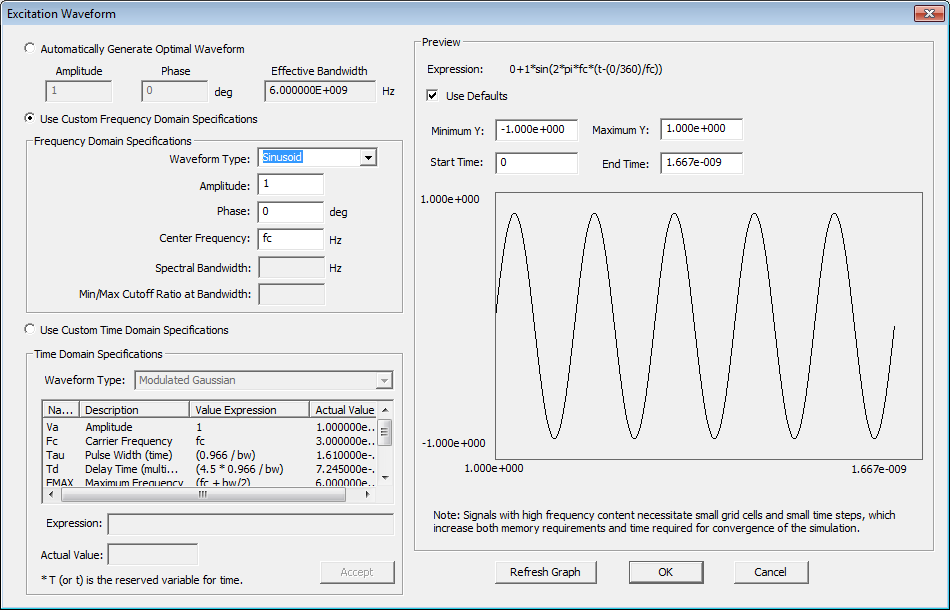Image resolution: width=950 pixels, height=610 pixels.
Task: Uncheck the Use Defaults checkbox
Action: point(432,96)
